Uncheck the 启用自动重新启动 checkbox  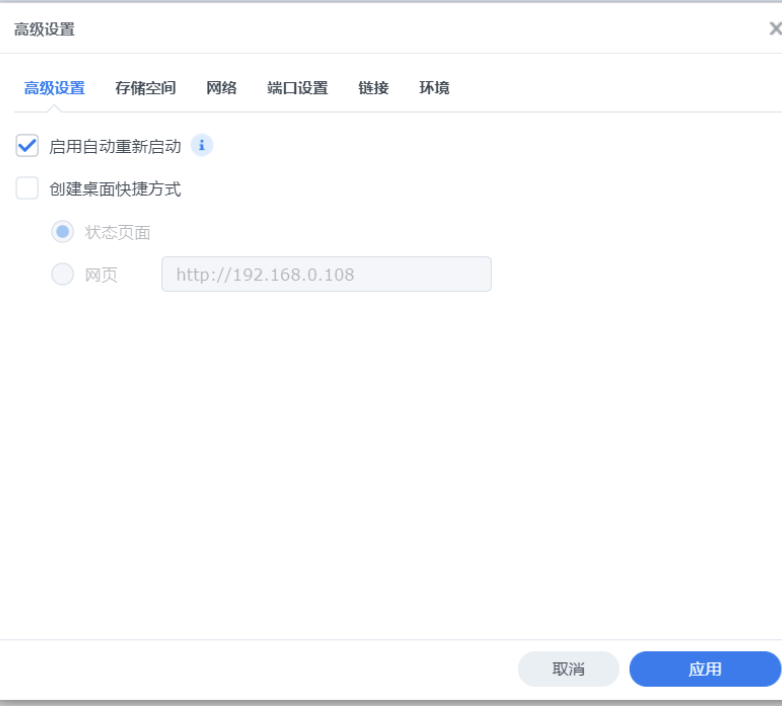click(28, 146)
